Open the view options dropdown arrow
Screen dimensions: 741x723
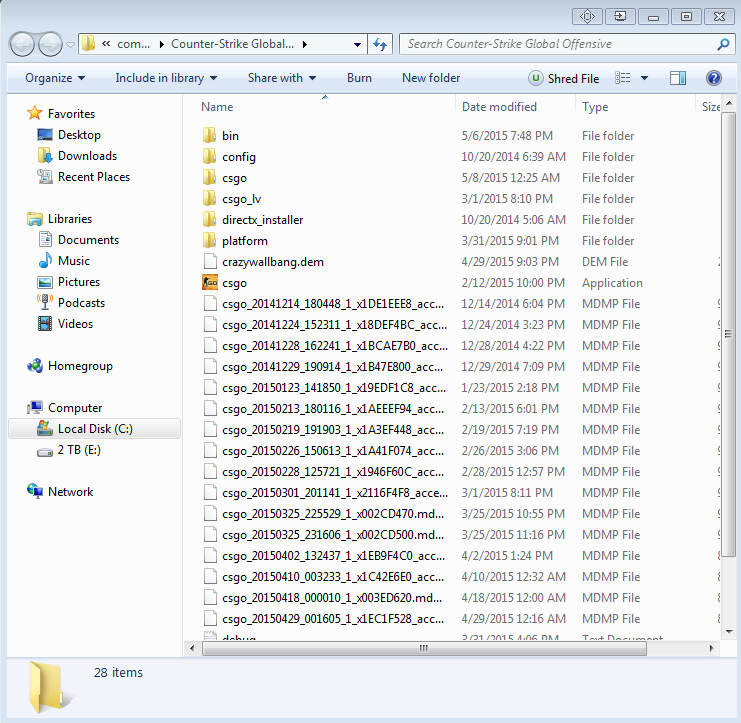pos(644,78)
